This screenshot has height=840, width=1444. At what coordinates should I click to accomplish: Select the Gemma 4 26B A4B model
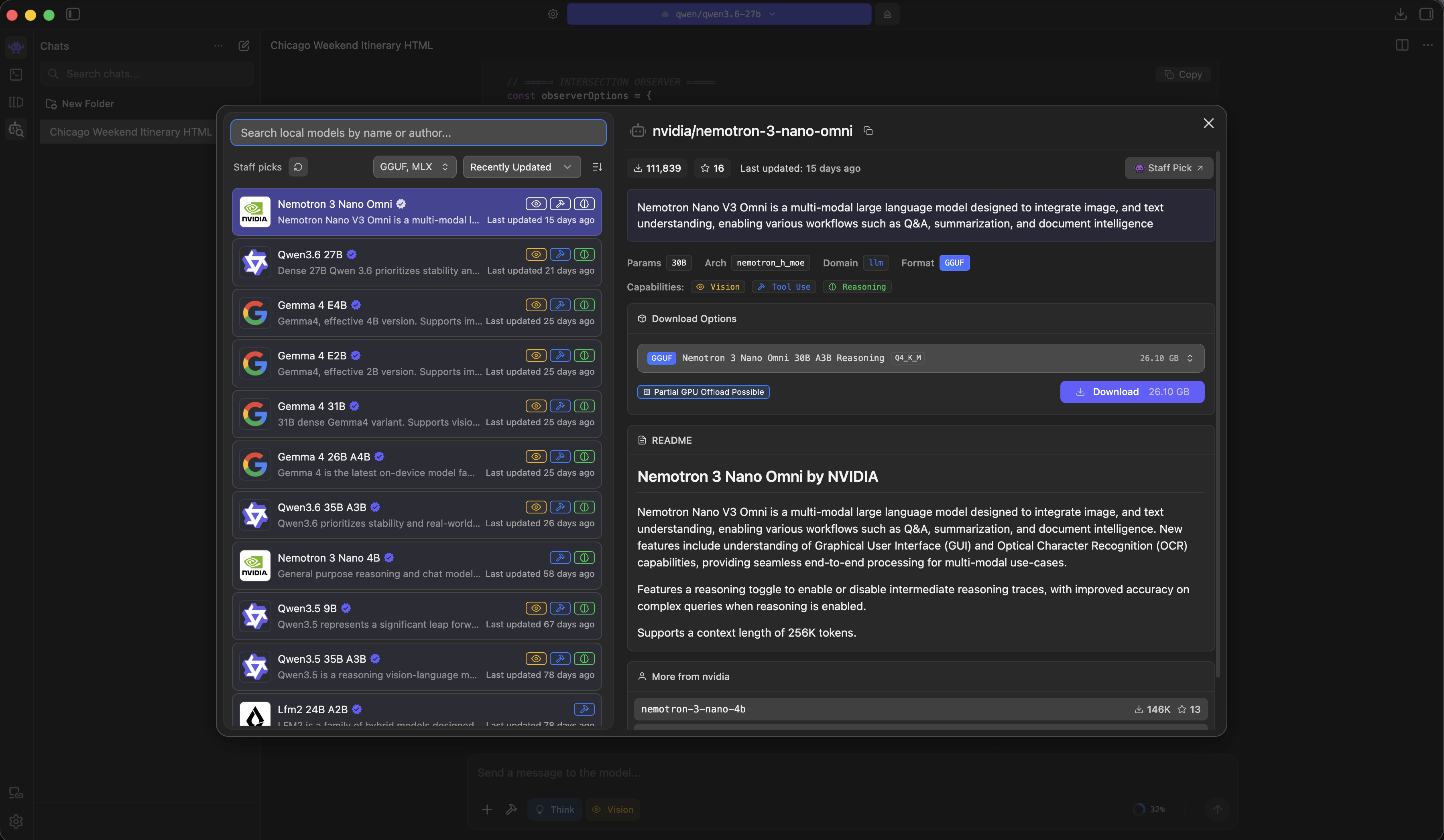[x=417, y=465]
